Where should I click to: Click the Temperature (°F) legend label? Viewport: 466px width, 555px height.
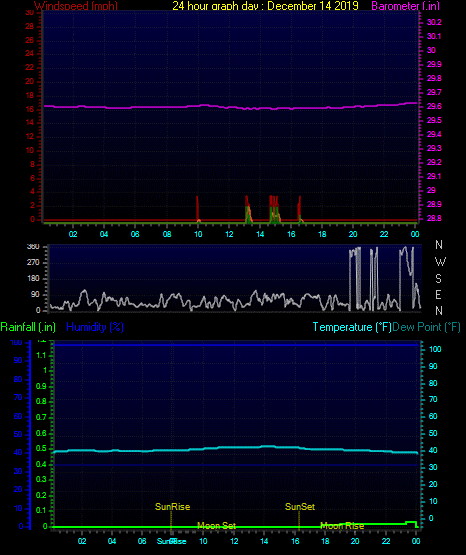(352, 327)
